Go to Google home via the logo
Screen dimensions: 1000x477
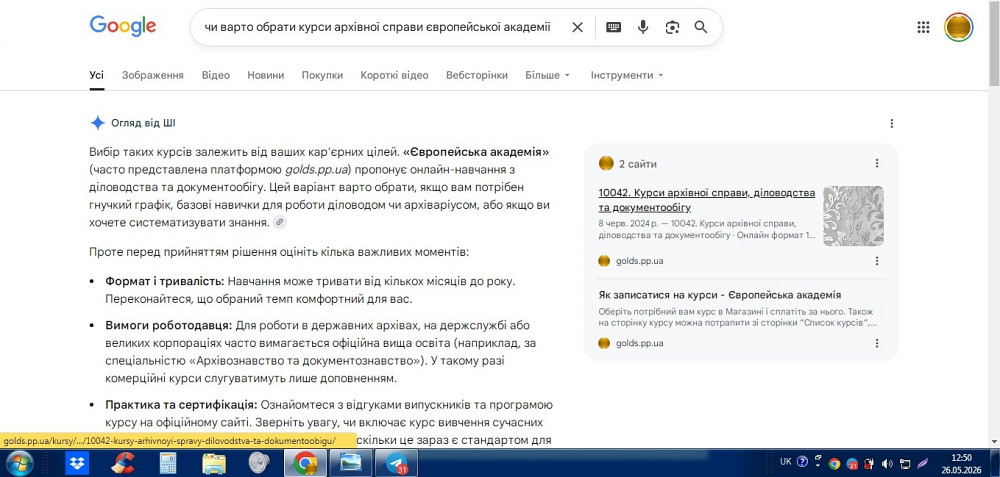[123, 26]
